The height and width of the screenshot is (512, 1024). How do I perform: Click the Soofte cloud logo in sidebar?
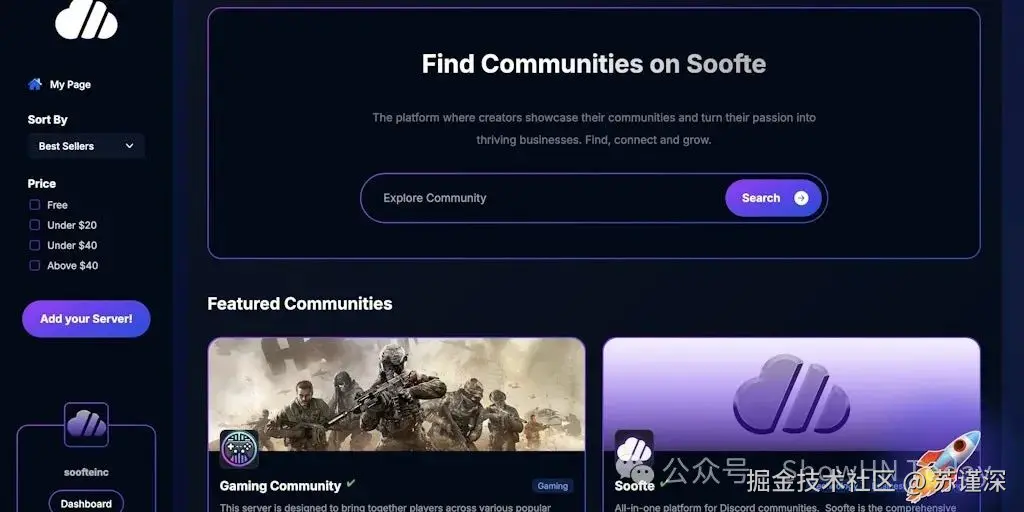86,18
